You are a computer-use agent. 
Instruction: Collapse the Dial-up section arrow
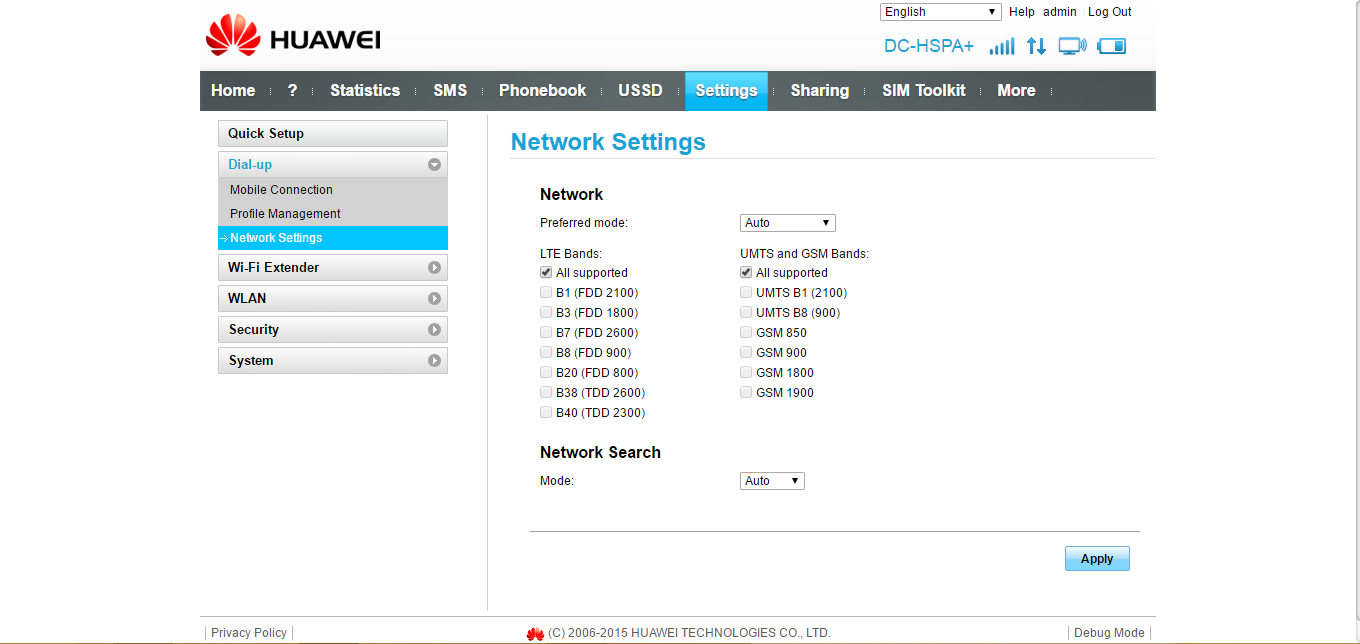pyautogui.click(x=434, y=165)
